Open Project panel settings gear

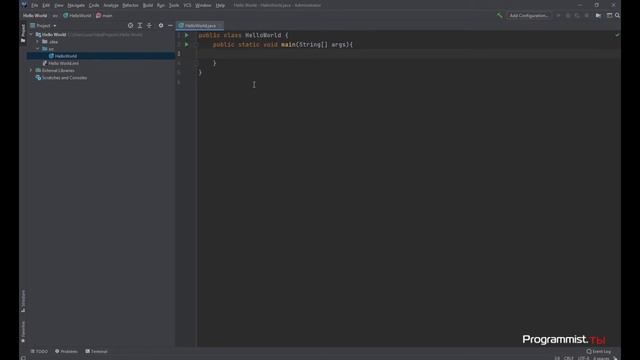pyautogui.click(x=161, y=25)
